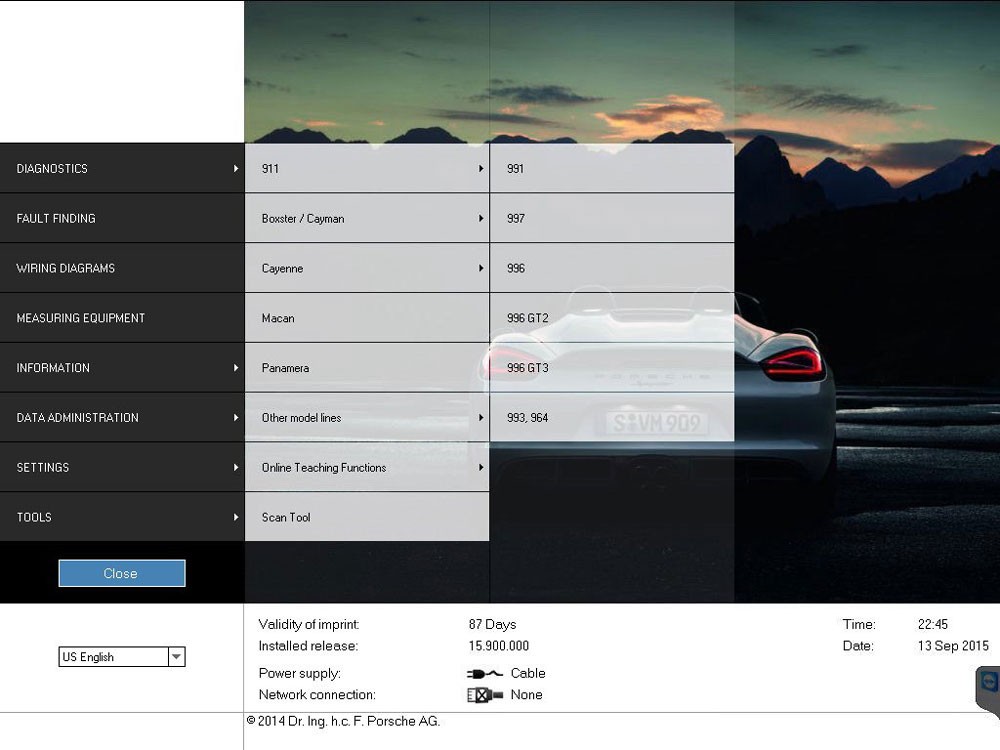Pick the 991 model variant
This screenshot has width=1000, height=750.
[x=611, y=169]
